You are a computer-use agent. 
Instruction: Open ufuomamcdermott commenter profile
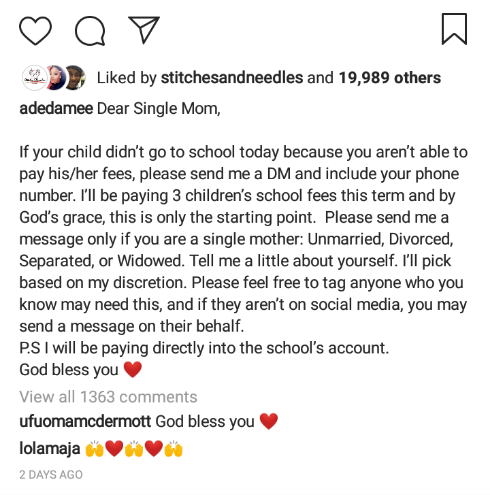[x=85, y=421]
